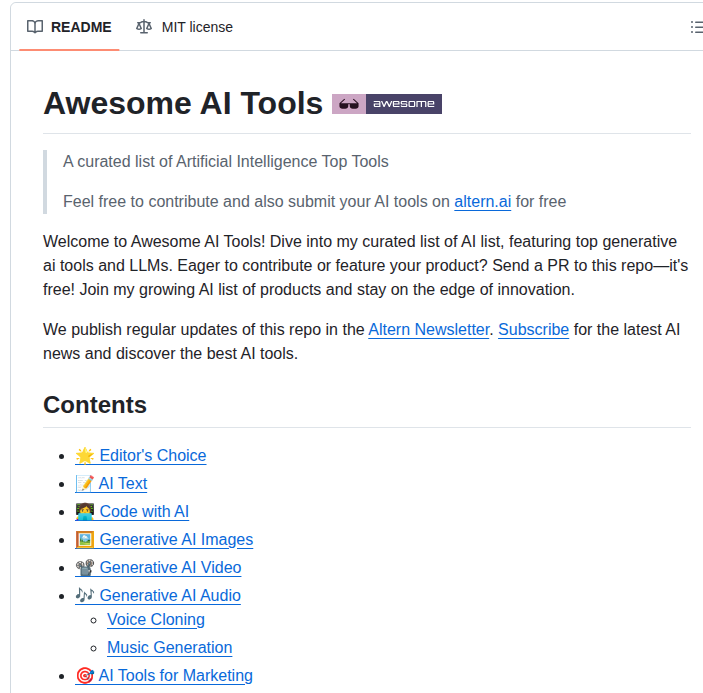Jump to AI Text section
703x693 pixels.
coord(111,484)
